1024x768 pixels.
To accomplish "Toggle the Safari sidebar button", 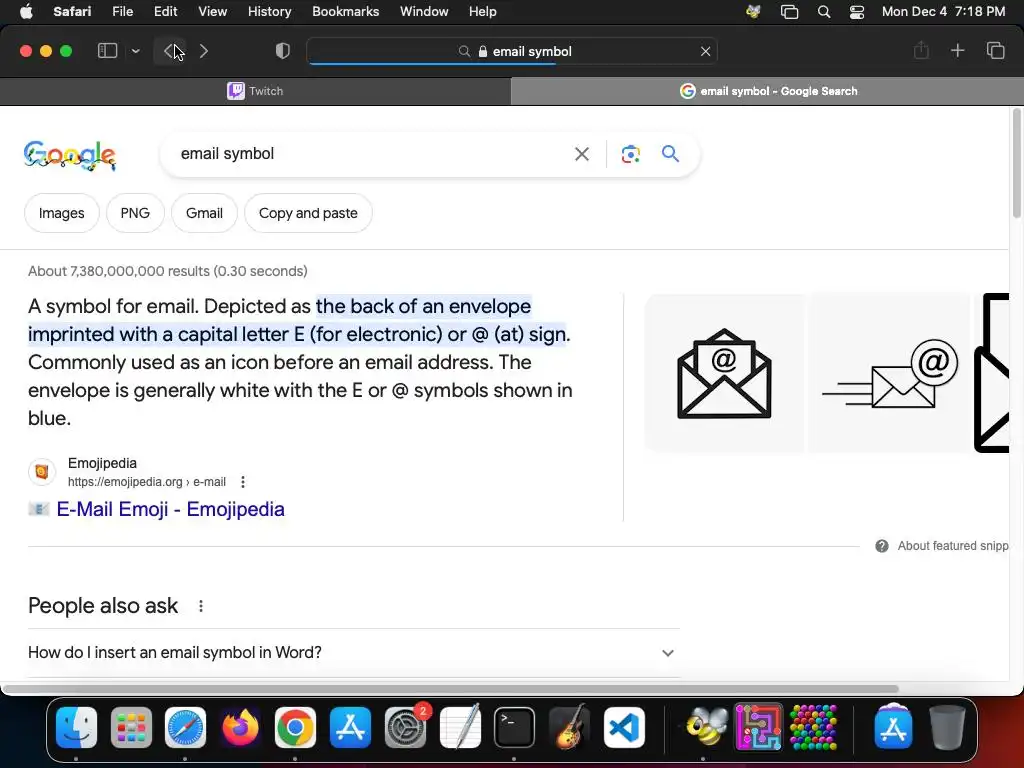I will 107,51.
